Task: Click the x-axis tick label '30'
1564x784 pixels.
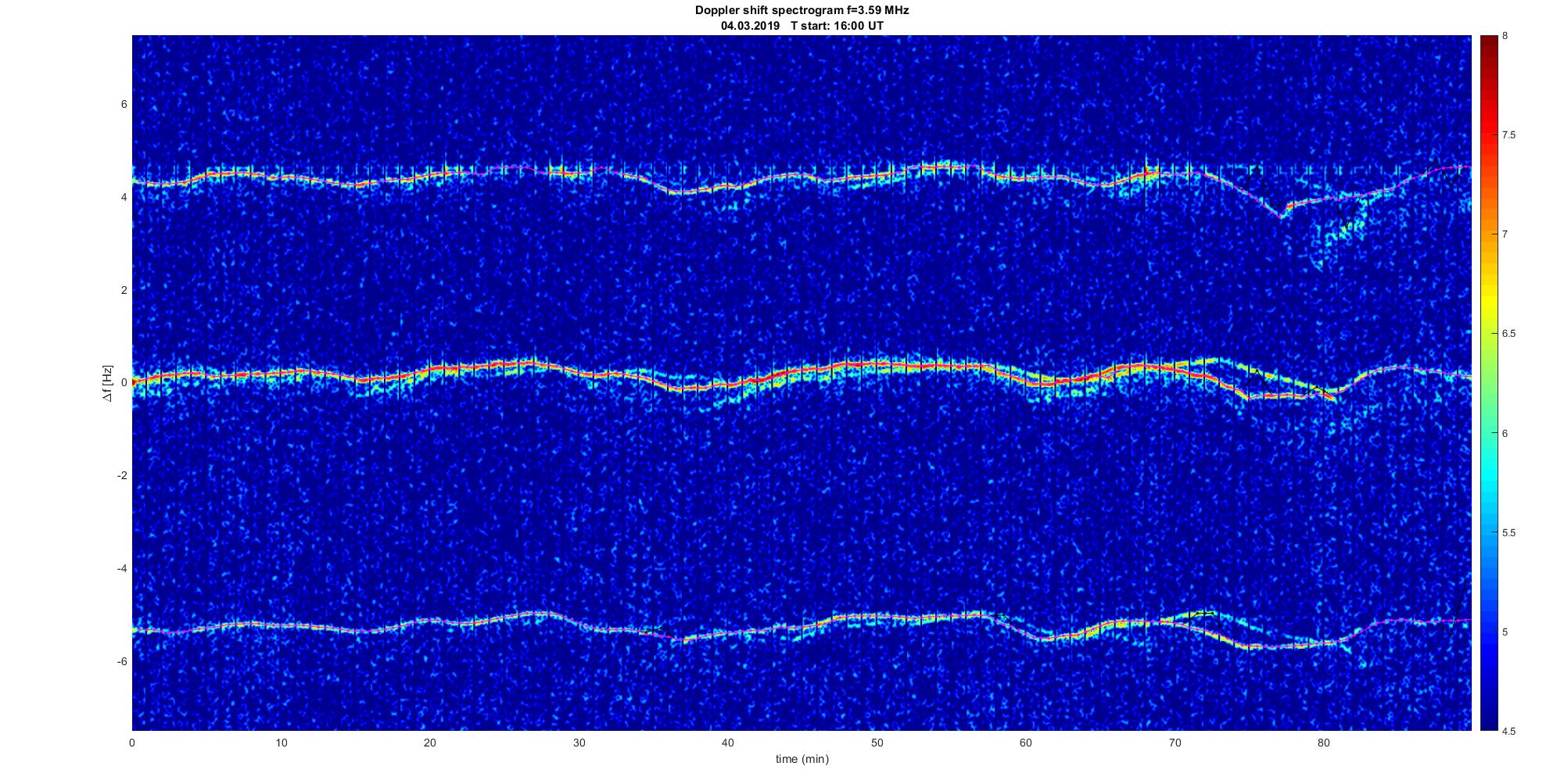Action: coord(579,743)
